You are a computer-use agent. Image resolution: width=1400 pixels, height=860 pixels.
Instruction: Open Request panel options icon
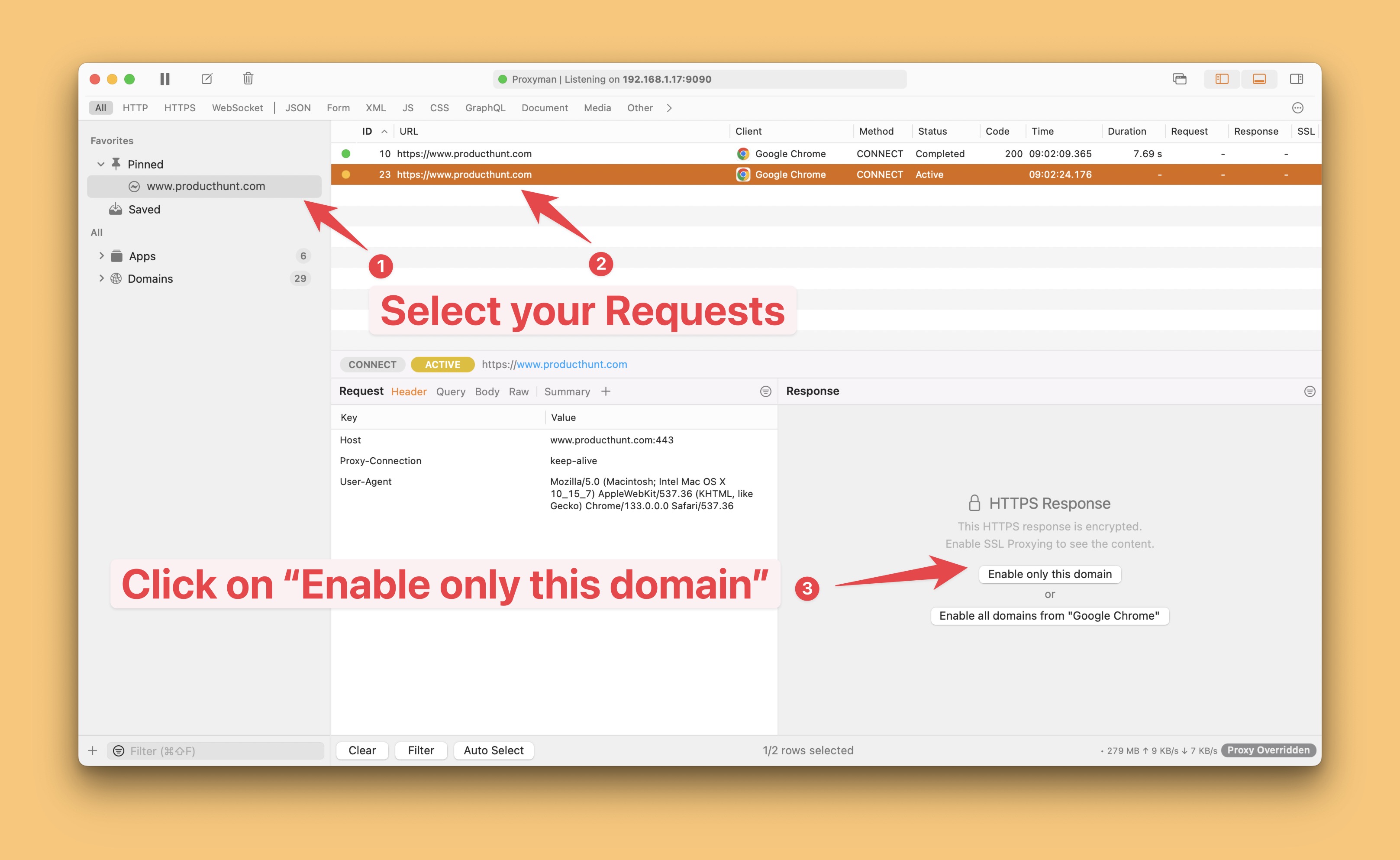765,391
